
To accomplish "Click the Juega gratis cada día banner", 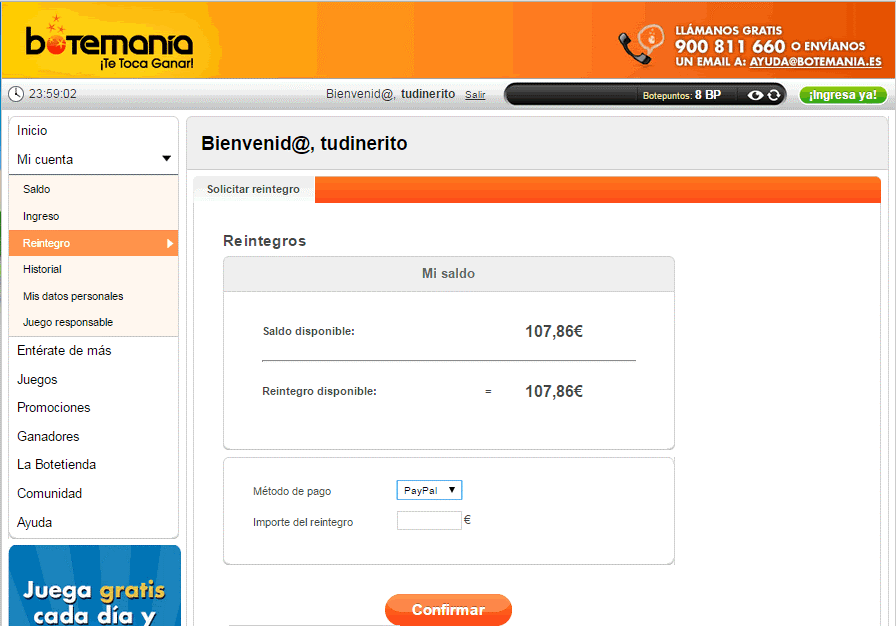I will coord(95,585).
